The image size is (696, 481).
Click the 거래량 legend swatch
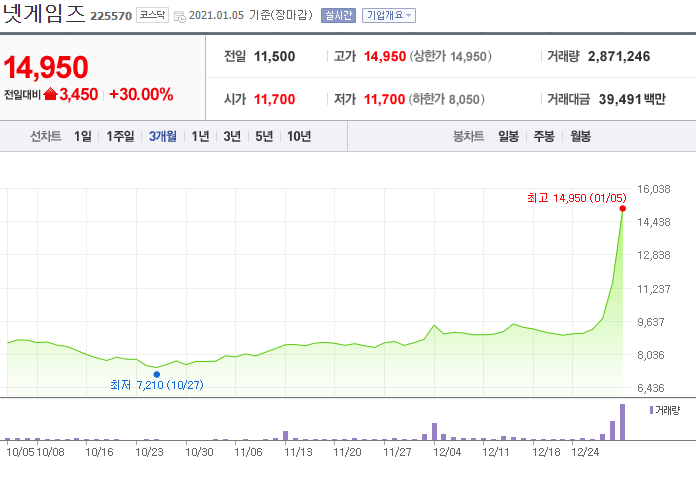coord(651,410)
